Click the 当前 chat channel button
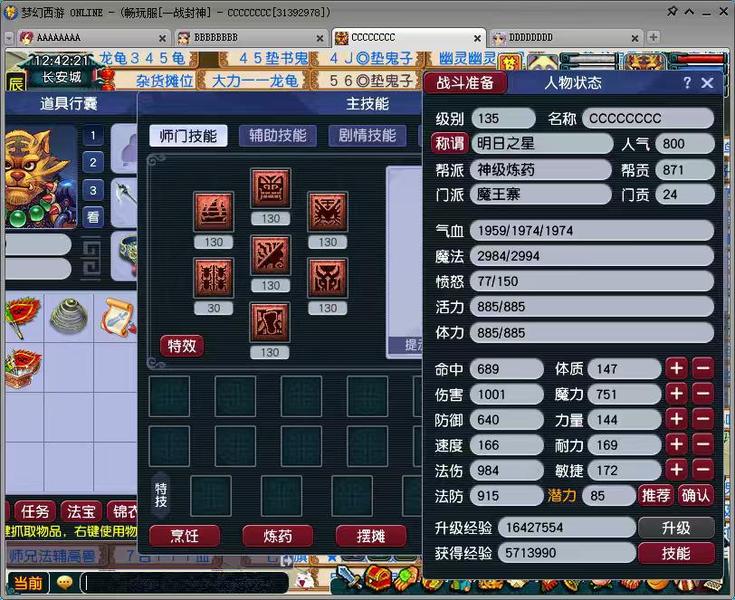This screenshot has height=600, width=735. tap(28, 583)
